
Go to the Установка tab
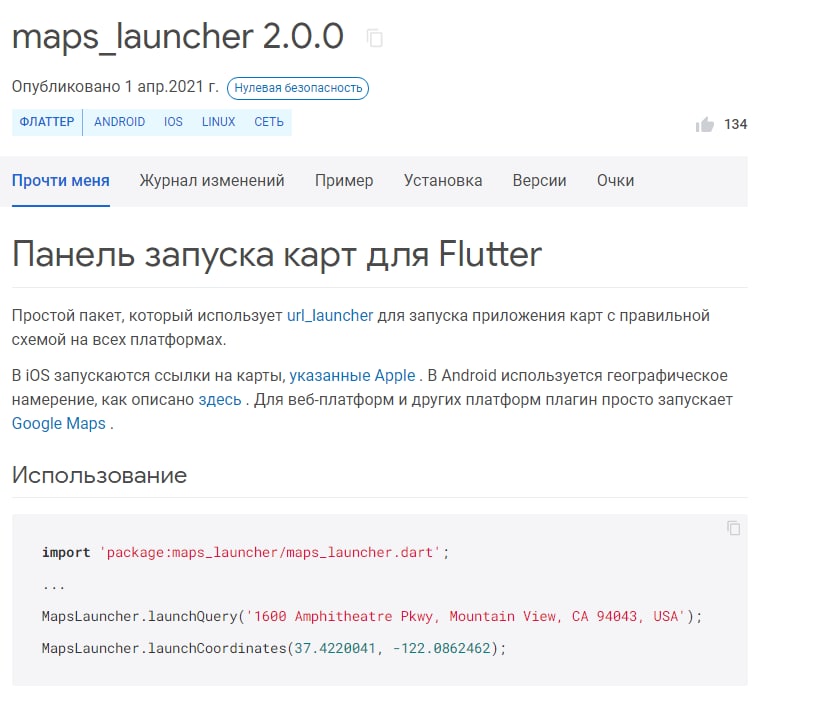coord(443,181)
